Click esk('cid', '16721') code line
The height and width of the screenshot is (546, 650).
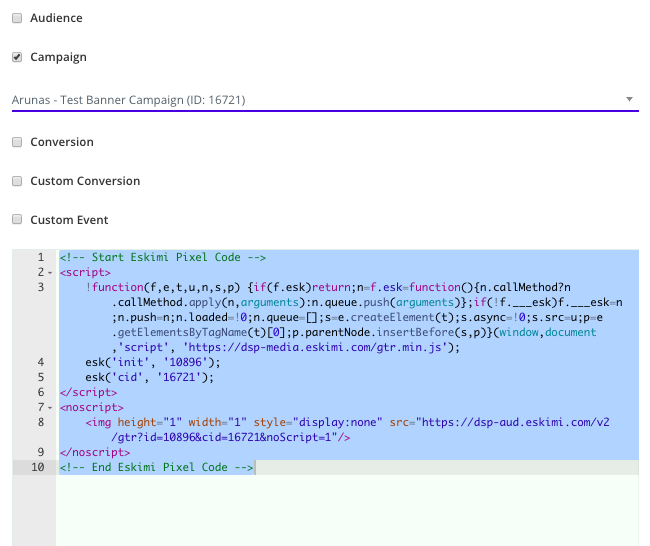coord(150,377)
